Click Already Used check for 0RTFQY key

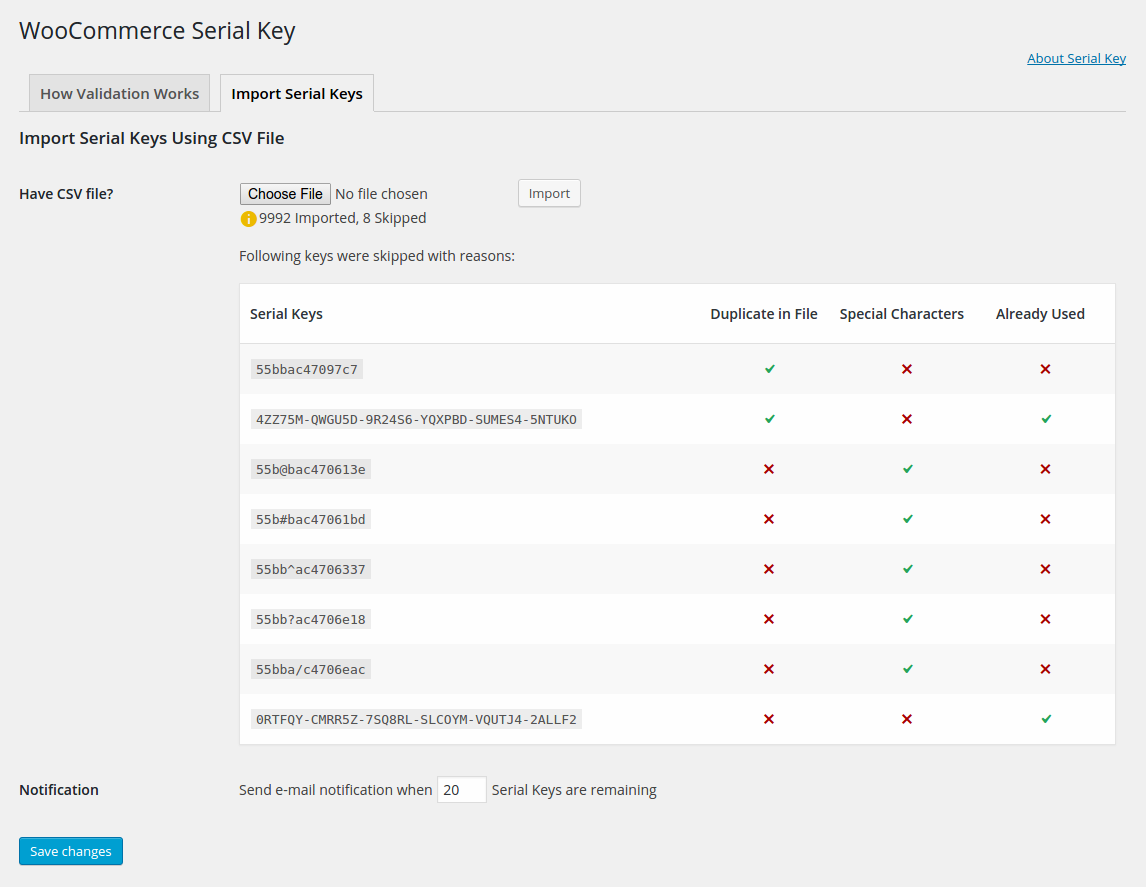1045,719
